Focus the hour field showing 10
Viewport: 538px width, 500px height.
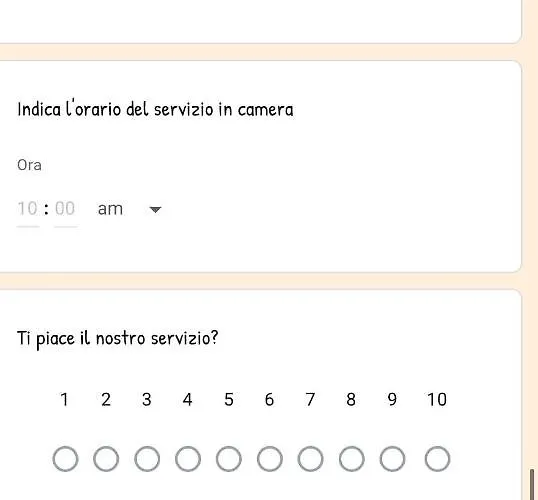click(28, 210)
